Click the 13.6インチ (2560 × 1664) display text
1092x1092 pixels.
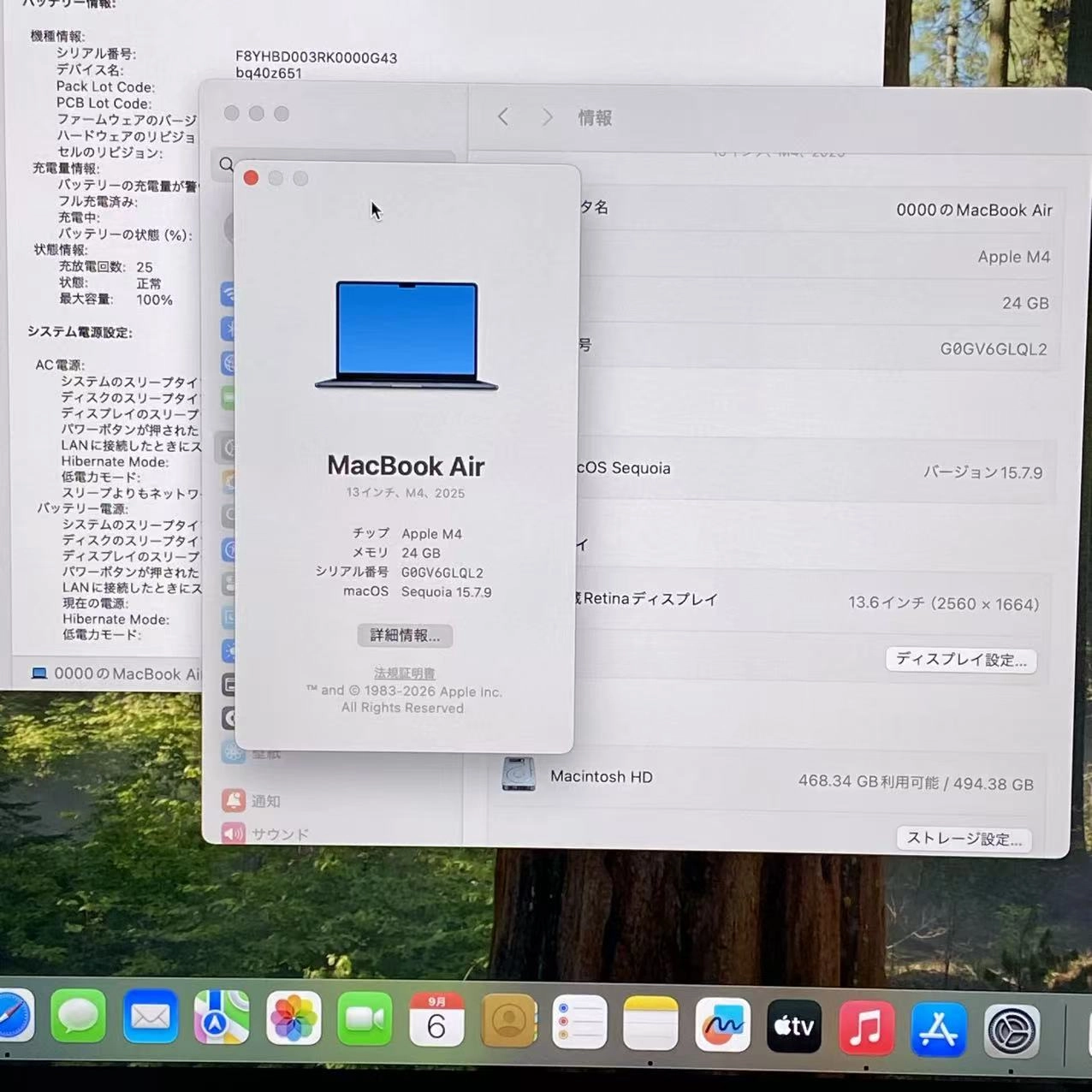[943, 603]
